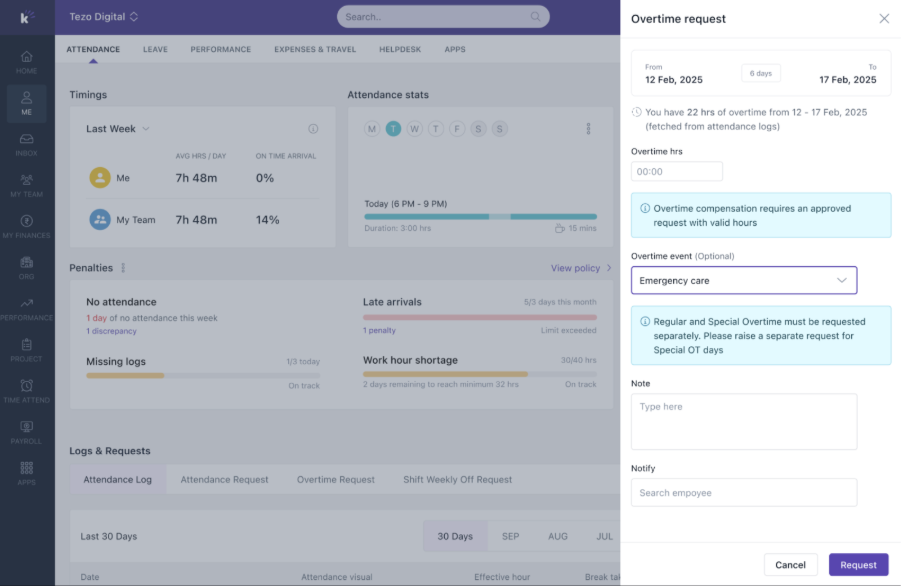Image resolution: width=901 pixels, height=586 pixels.
Task: Open the Payroll sidebar icon
Action: pyautogui.click(x=26, y=427)
